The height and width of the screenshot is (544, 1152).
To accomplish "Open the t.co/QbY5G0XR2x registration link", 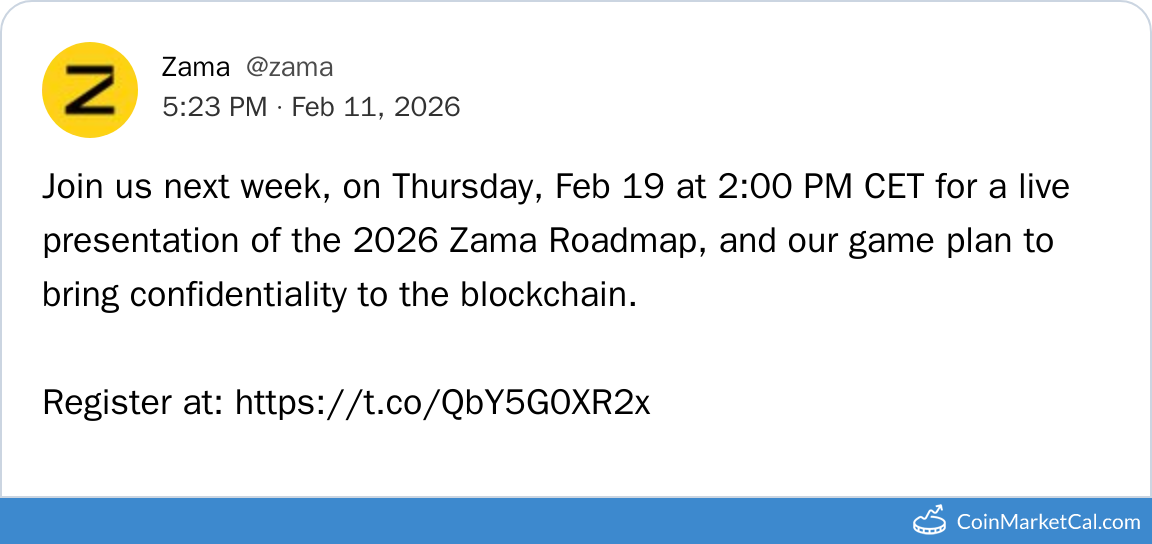I will 442,403.
